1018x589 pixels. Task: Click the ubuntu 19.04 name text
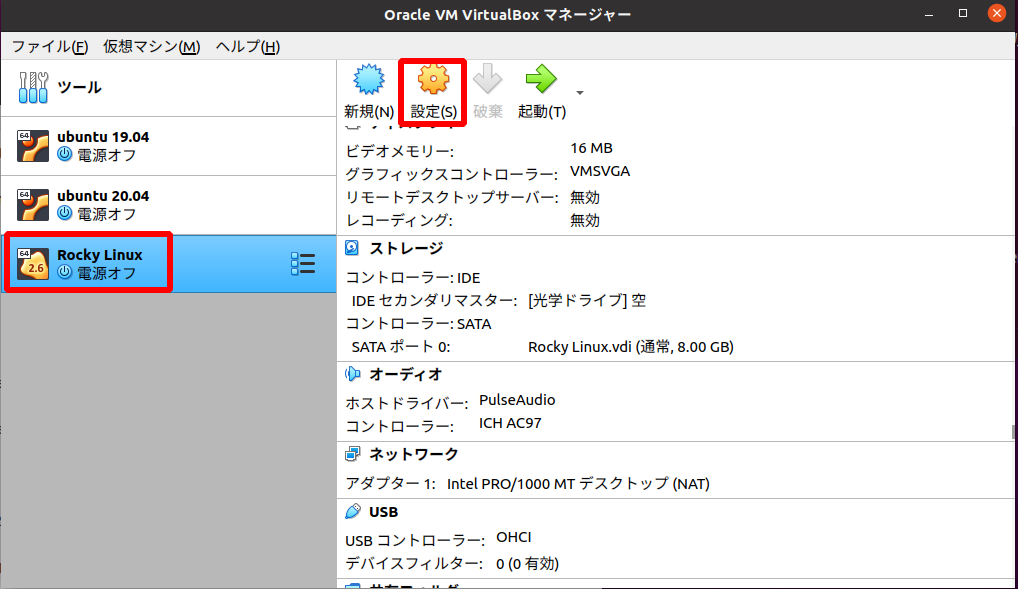coord(103,137)
